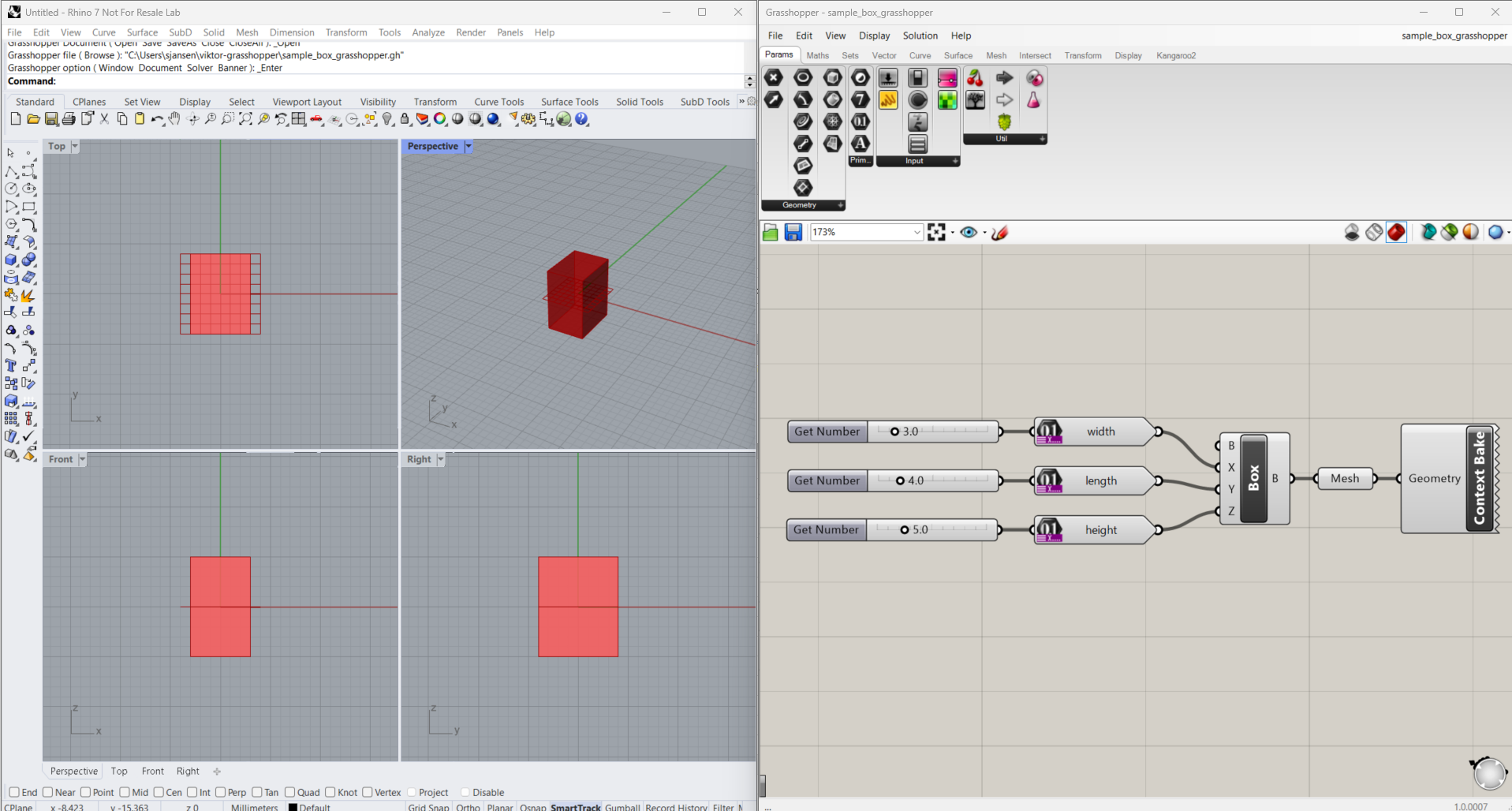
Task: Click the Rhino Help question mark icon
Action: (x=582, y=119)
